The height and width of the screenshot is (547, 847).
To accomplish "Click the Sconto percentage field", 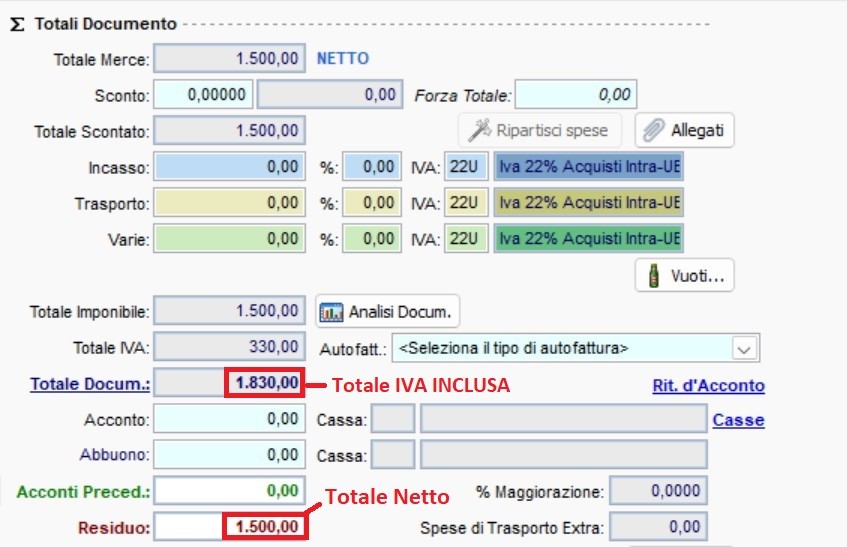I will point(204,95).
